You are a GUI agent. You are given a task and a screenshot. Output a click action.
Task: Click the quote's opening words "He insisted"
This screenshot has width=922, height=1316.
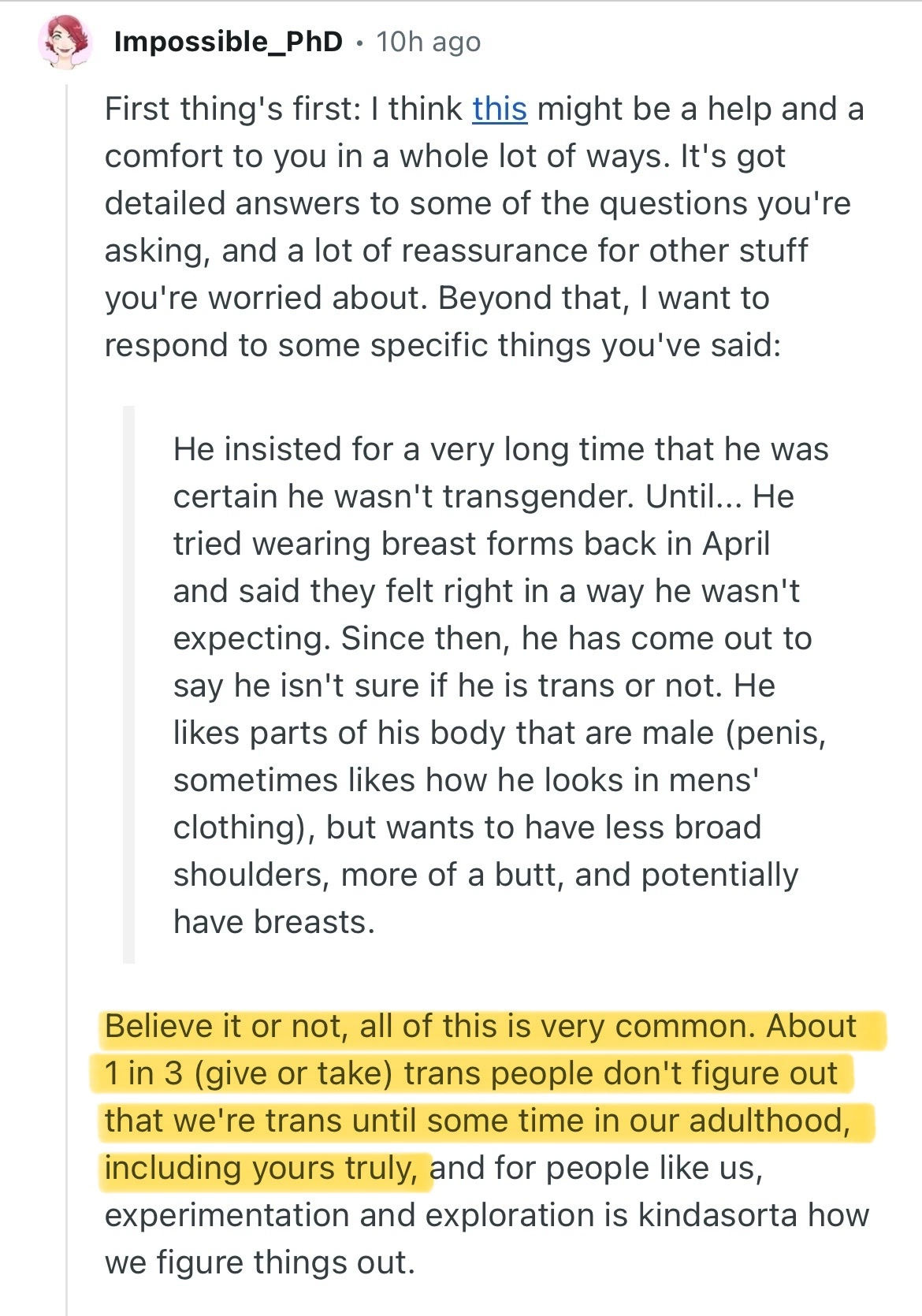click(x=258, y=449)
